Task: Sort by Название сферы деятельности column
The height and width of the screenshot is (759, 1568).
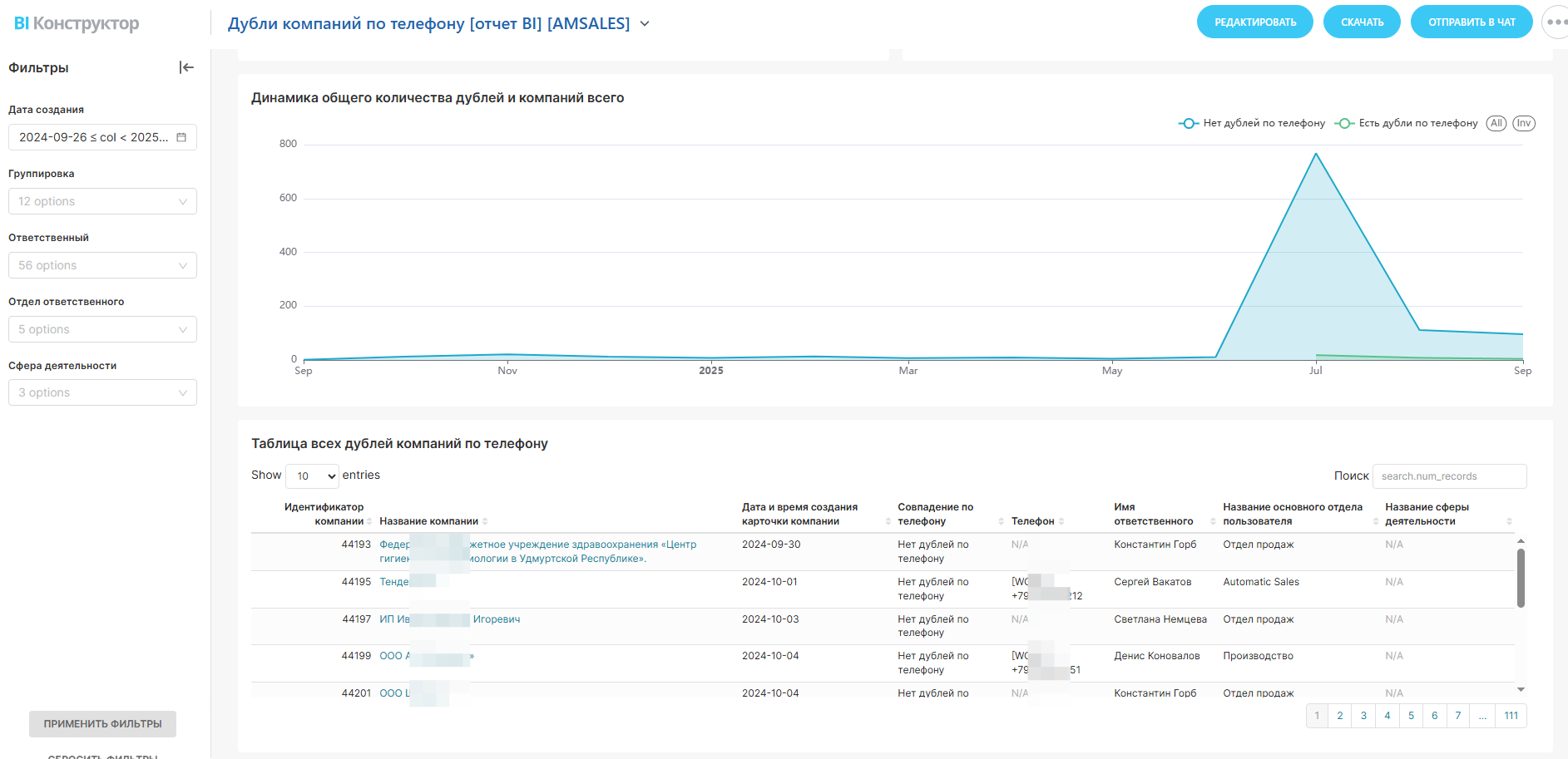Action: 1427,514
